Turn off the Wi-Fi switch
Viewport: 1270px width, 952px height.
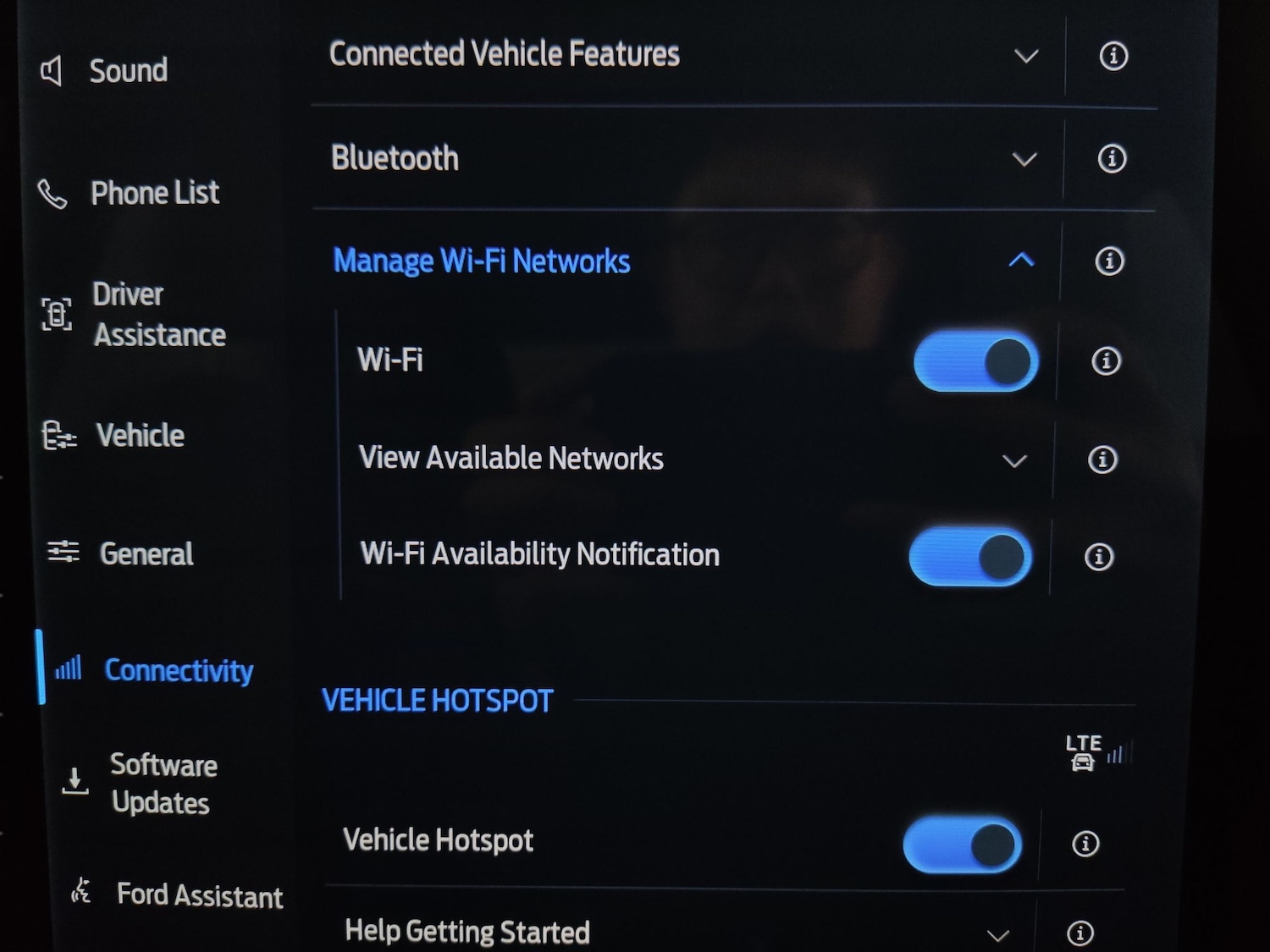coord(975,361)
